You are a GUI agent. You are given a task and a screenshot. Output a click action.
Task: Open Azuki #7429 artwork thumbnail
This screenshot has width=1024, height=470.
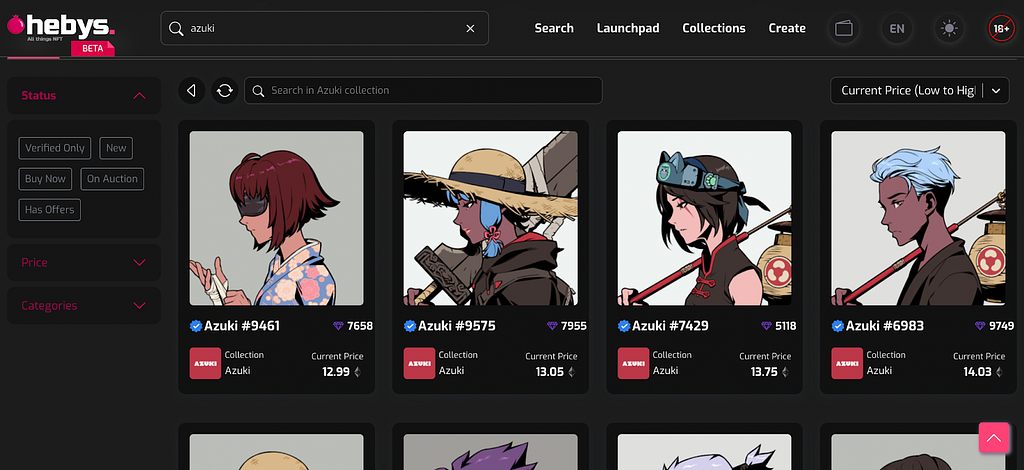coord(705,218)
